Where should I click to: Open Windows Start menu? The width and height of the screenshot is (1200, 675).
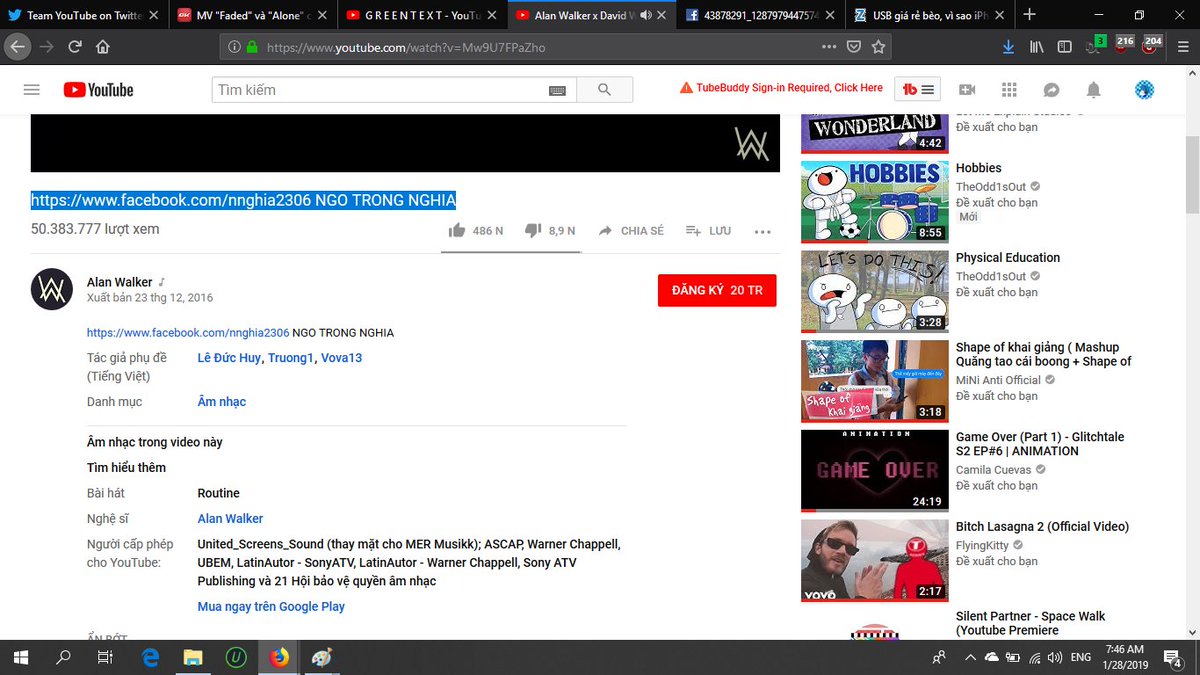coord(20,657)
